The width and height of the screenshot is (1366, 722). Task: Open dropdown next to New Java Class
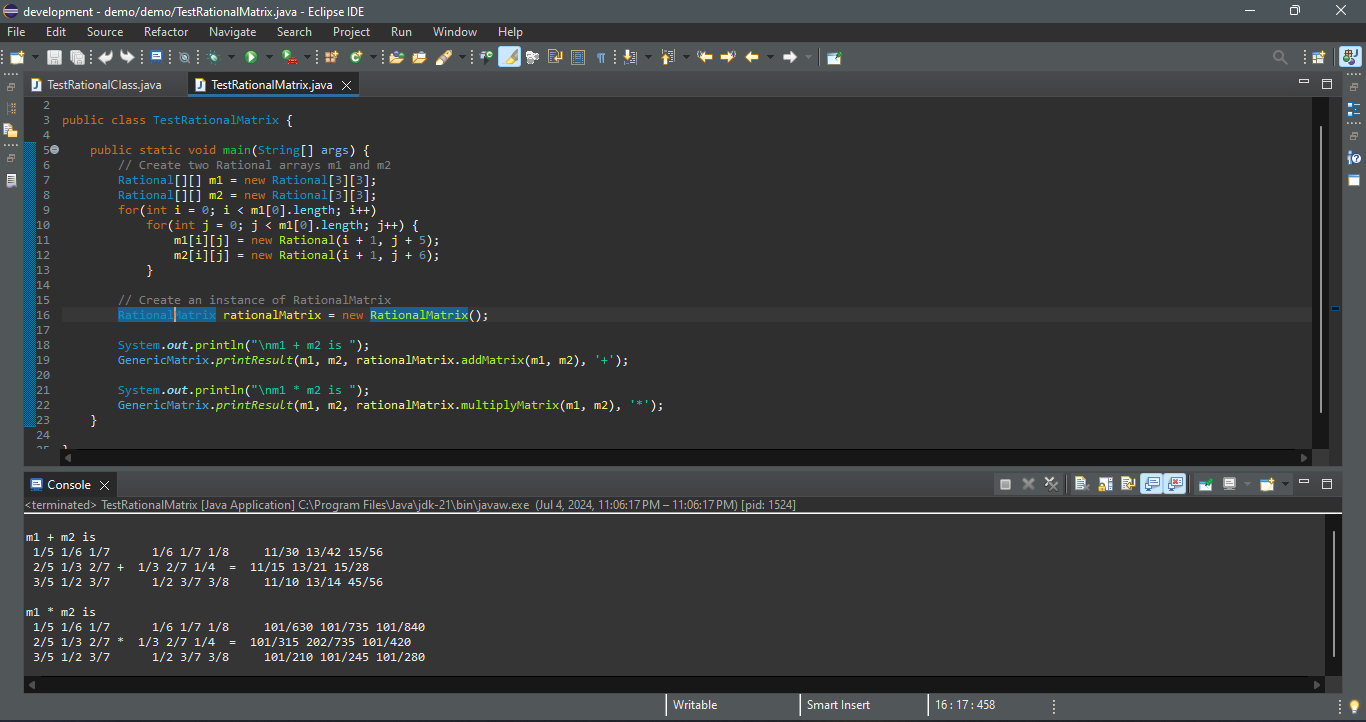click(x=373, y=57)
